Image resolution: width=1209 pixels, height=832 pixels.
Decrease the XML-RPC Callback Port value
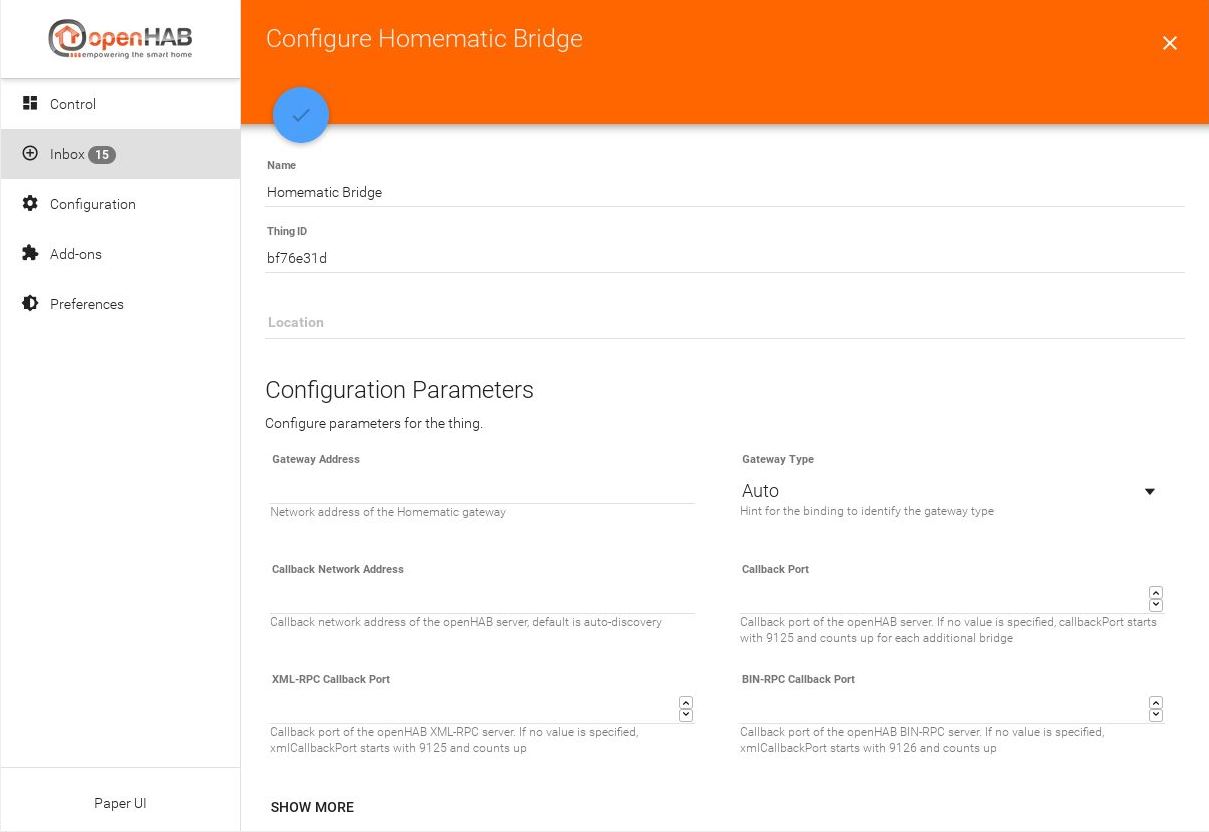click(686, 715)
